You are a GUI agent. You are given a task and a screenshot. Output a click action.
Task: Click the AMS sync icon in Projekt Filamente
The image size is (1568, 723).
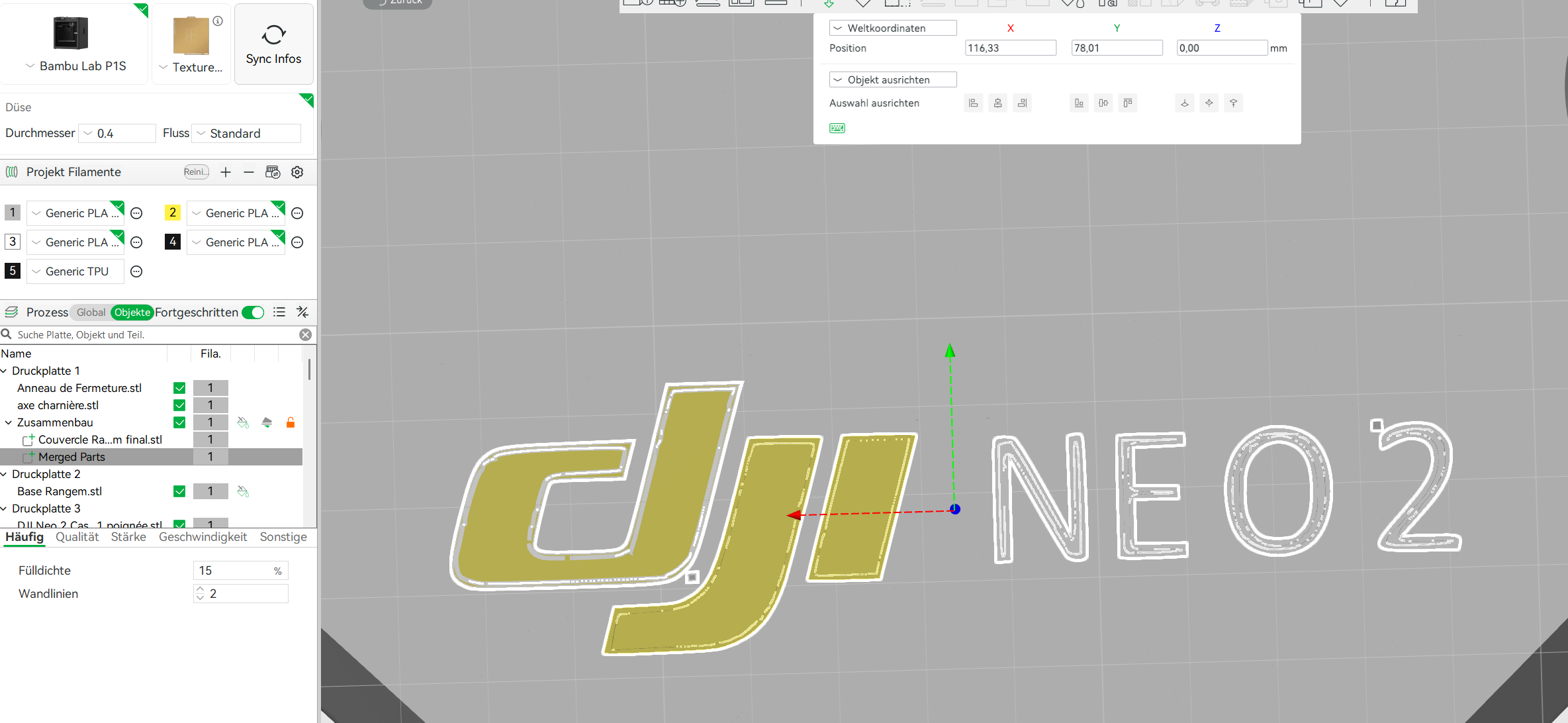tap(272, 172)
